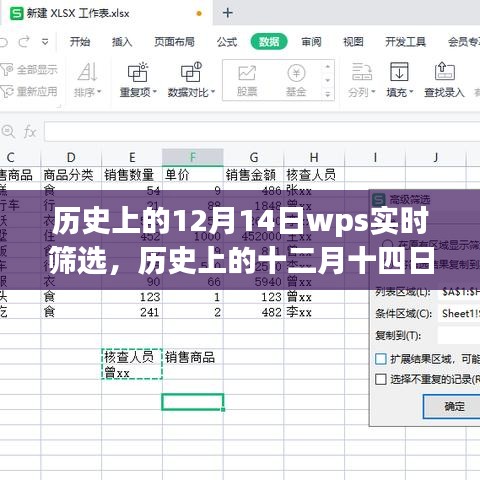Click the redo arrow in quick access toolbar
Screen dimensions: 480x480
coord(24,42)
